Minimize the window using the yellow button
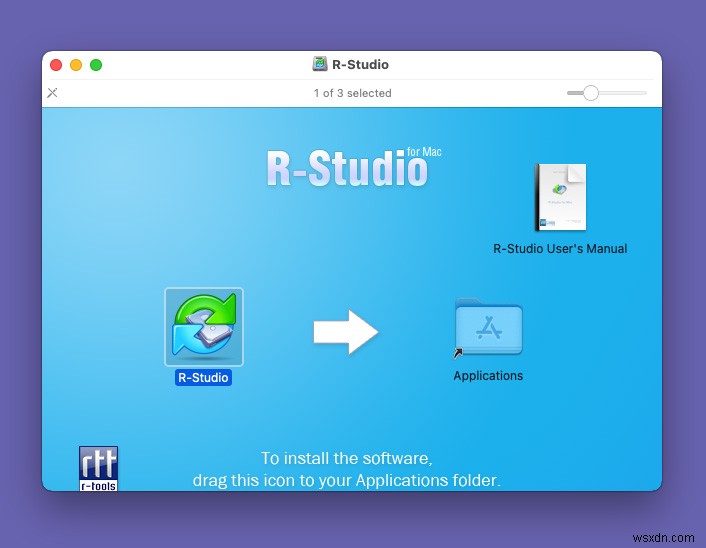The image size is (706, 548). 76,65
